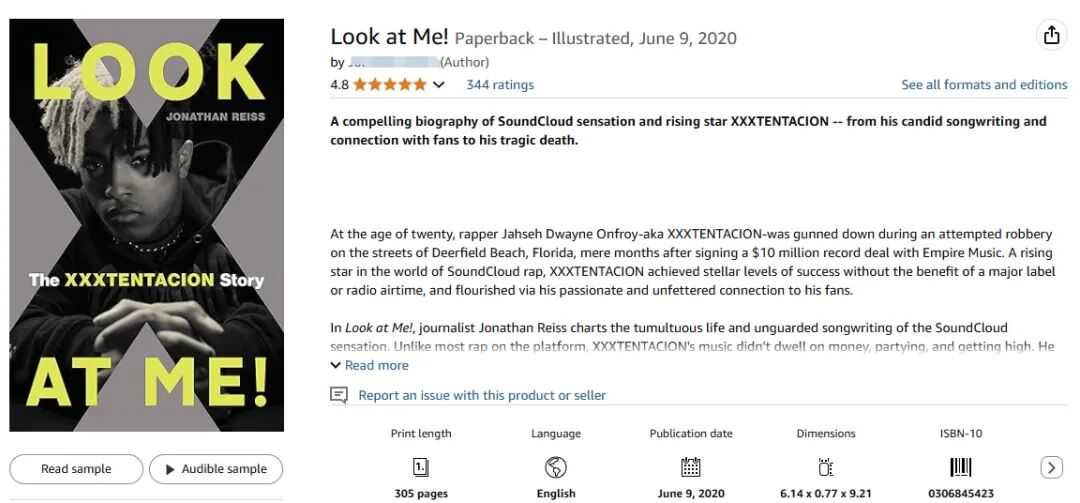Click the Dimensions ruler icon
Screen dimensions: 1080x503
(x=826, y=466)
